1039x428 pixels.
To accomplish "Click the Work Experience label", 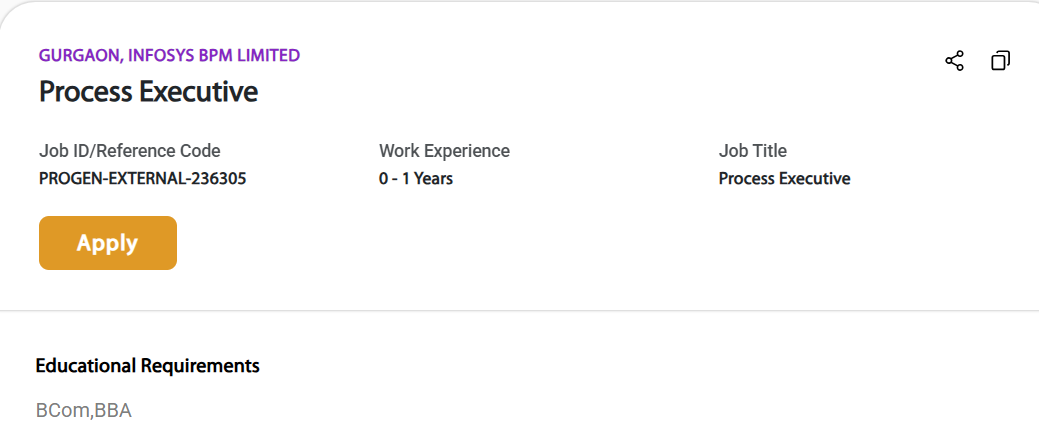I will 444,151.
